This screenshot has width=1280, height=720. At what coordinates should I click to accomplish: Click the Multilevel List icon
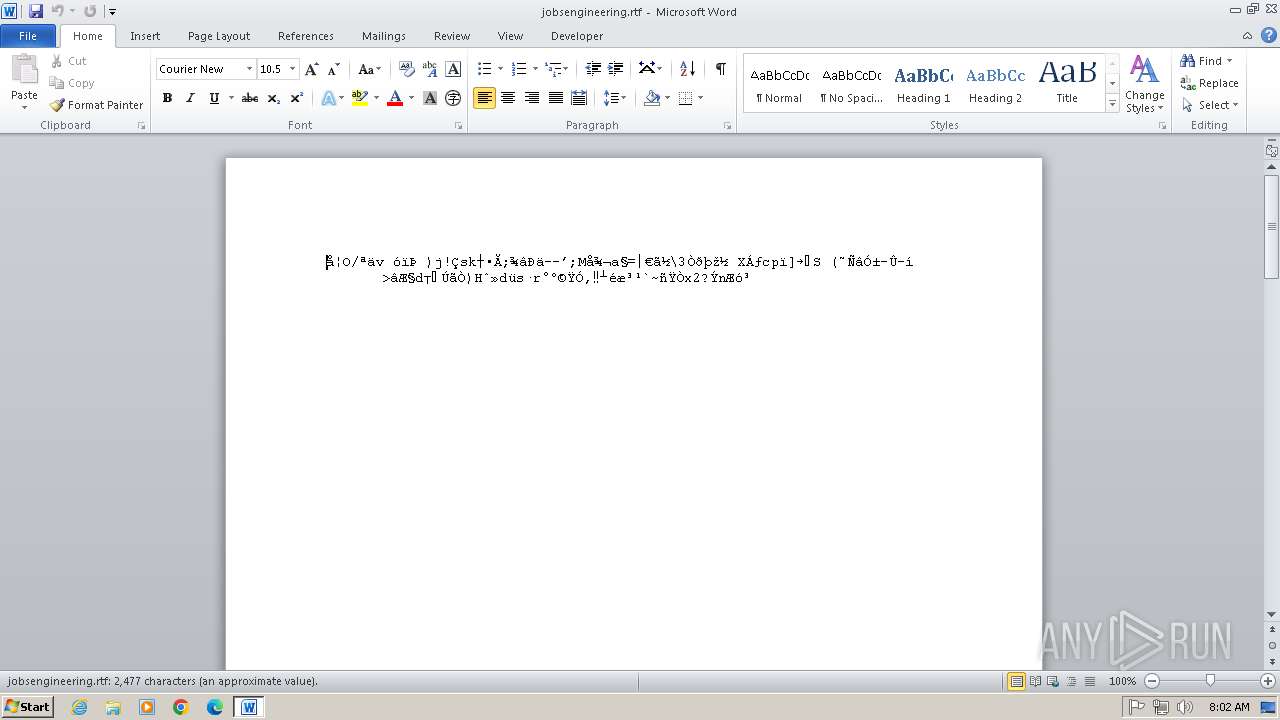[x=553, y=69]
